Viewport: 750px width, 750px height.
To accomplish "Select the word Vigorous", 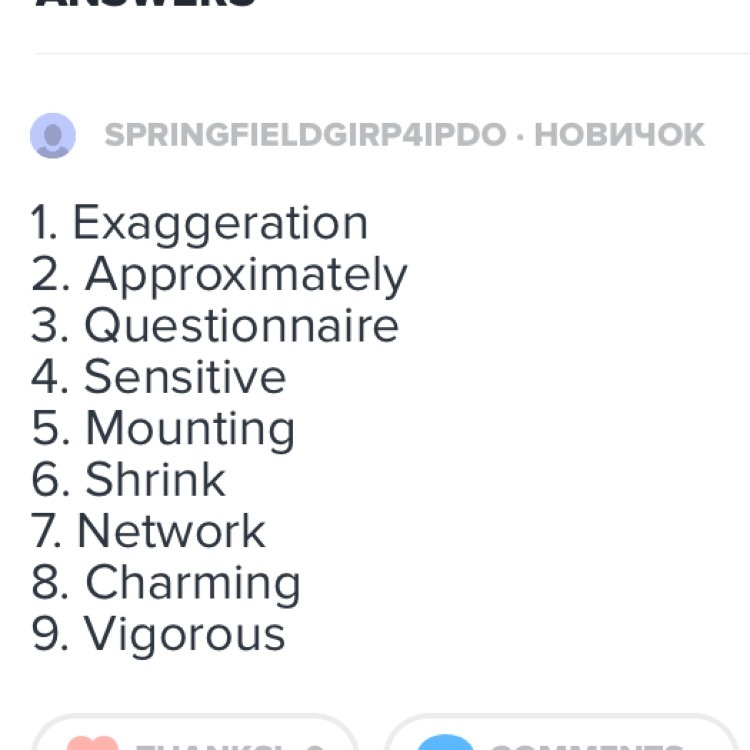I will tap(185, 635).
